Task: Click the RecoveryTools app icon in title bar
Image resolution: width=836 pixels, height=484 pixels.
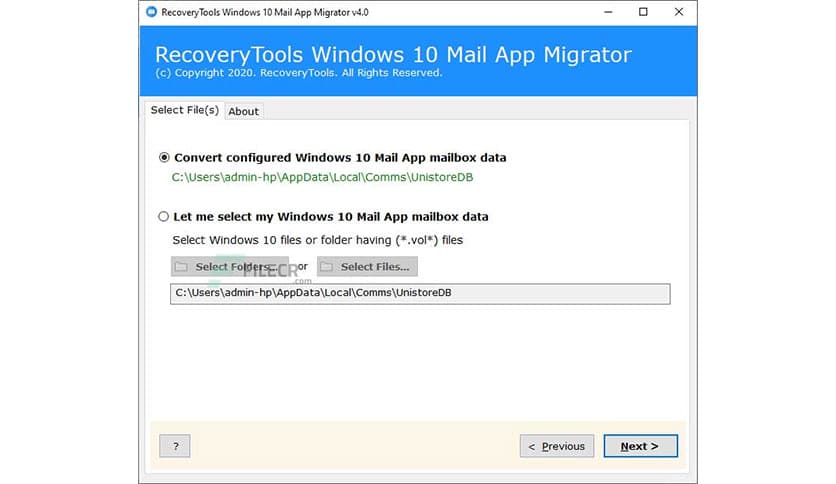Action: tap(151, 12)
